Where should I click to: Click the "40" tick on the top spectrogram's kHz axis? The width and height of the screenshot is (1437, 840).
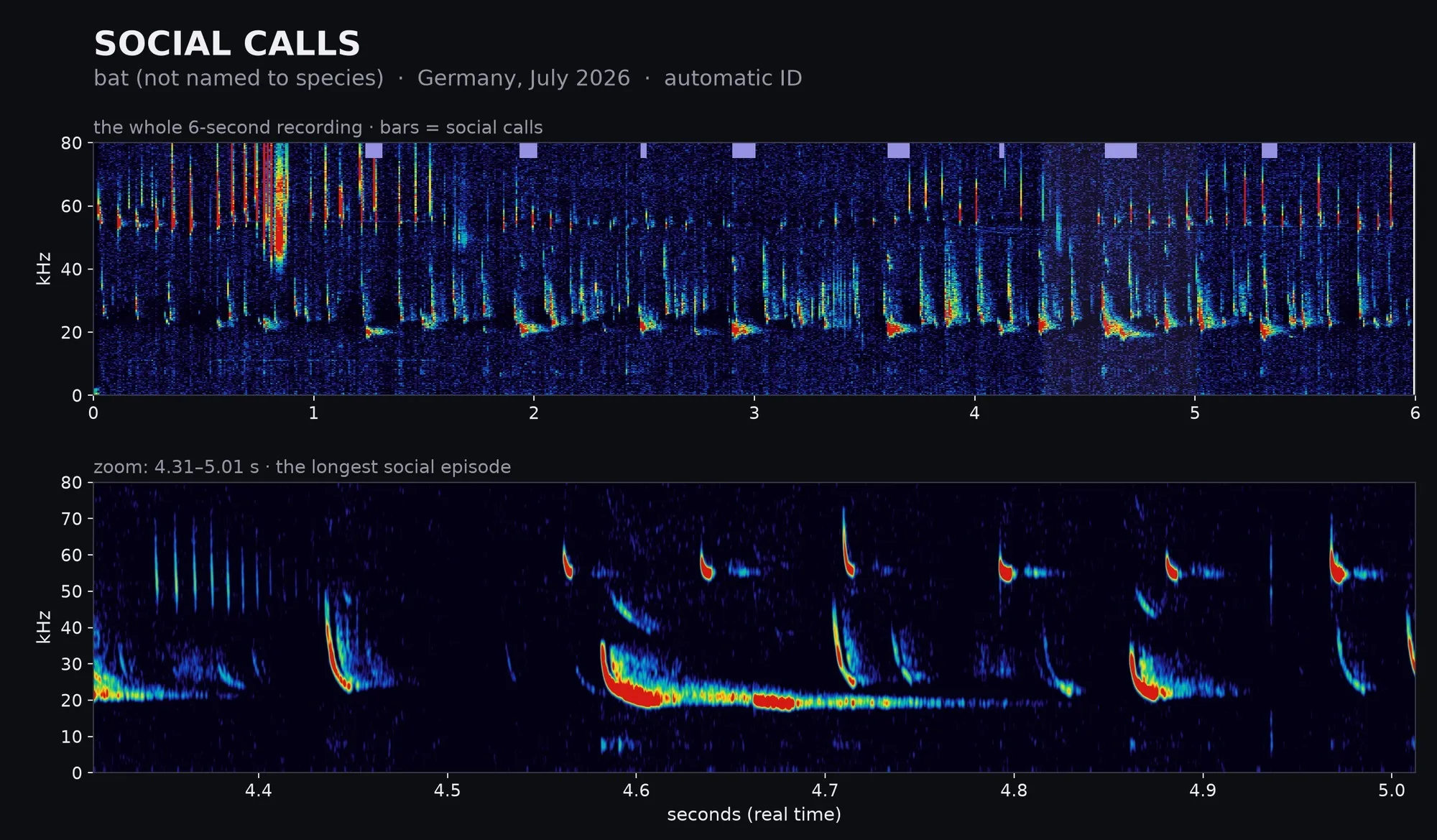coord(72,269)
